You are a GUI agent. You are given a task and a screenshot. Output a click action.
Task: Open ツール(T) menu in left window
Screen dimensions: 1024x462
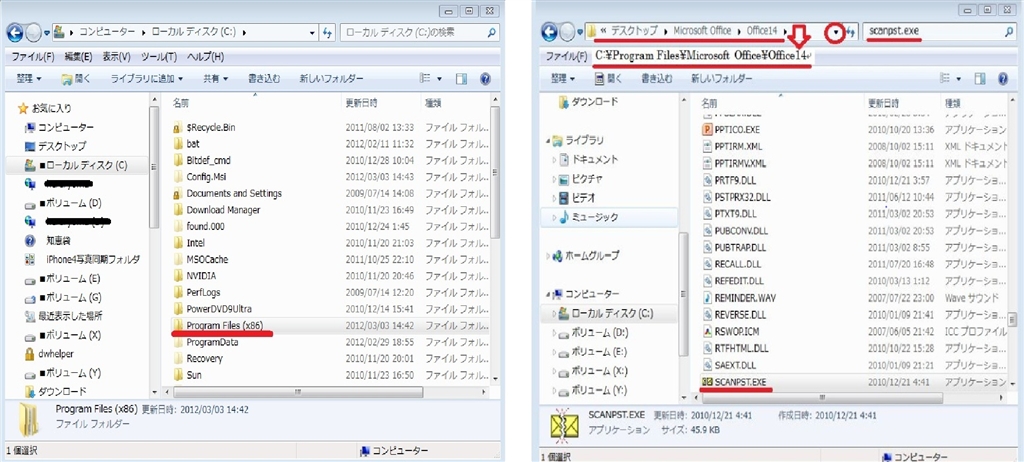point(159,57)
